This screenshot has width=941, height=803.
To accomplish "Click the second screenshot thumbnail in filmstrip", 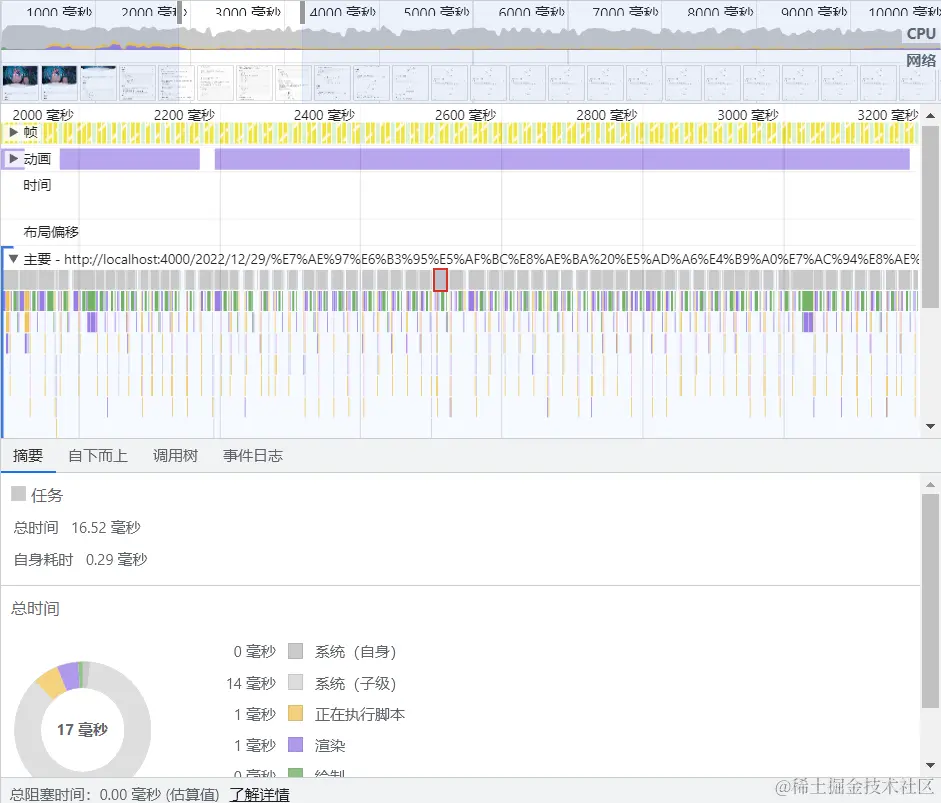I will 59,83.
